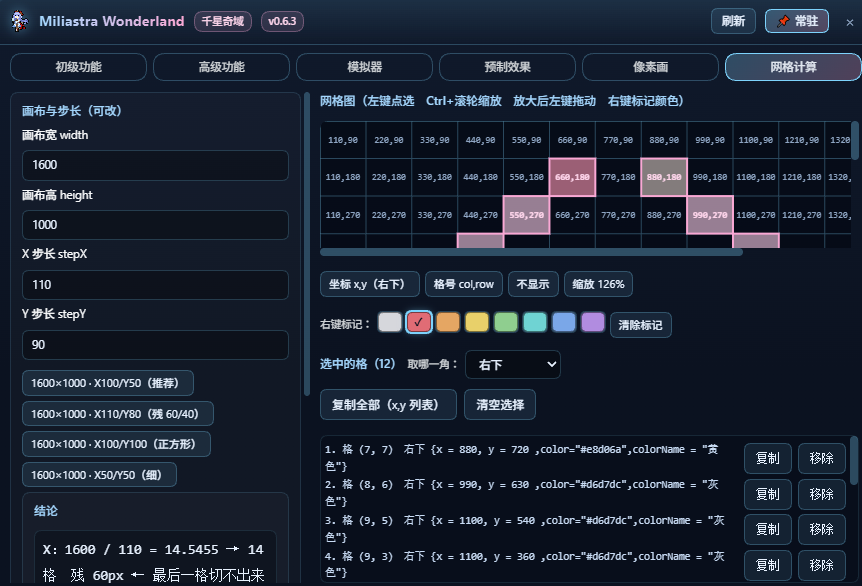Select grid cell 1210,270
The image size is (862, 586).
click(x=802, y=215)
